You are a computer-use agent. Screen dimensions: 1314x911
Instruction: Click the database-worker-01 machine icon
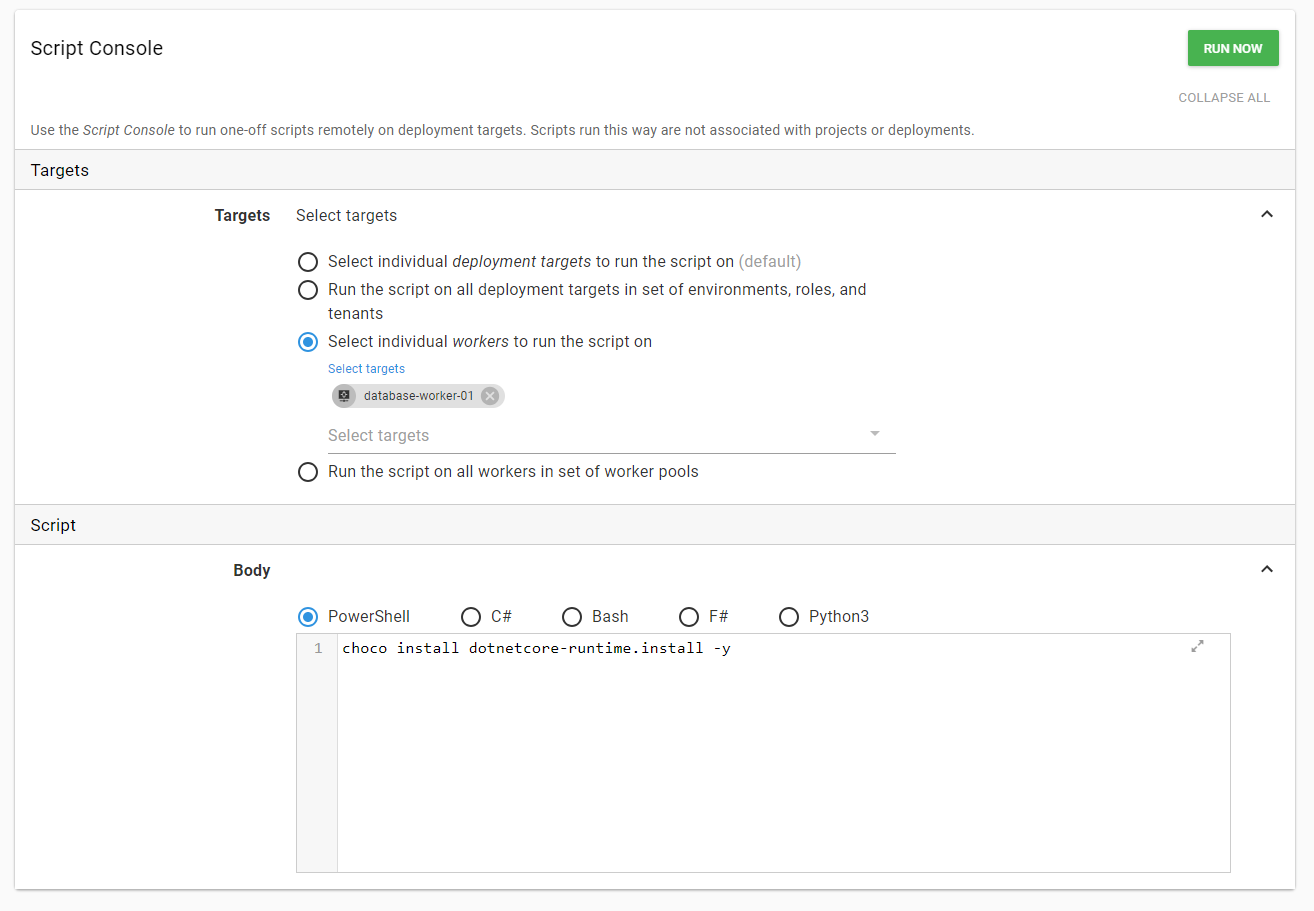pyautogui.click(x=345, y=396)
